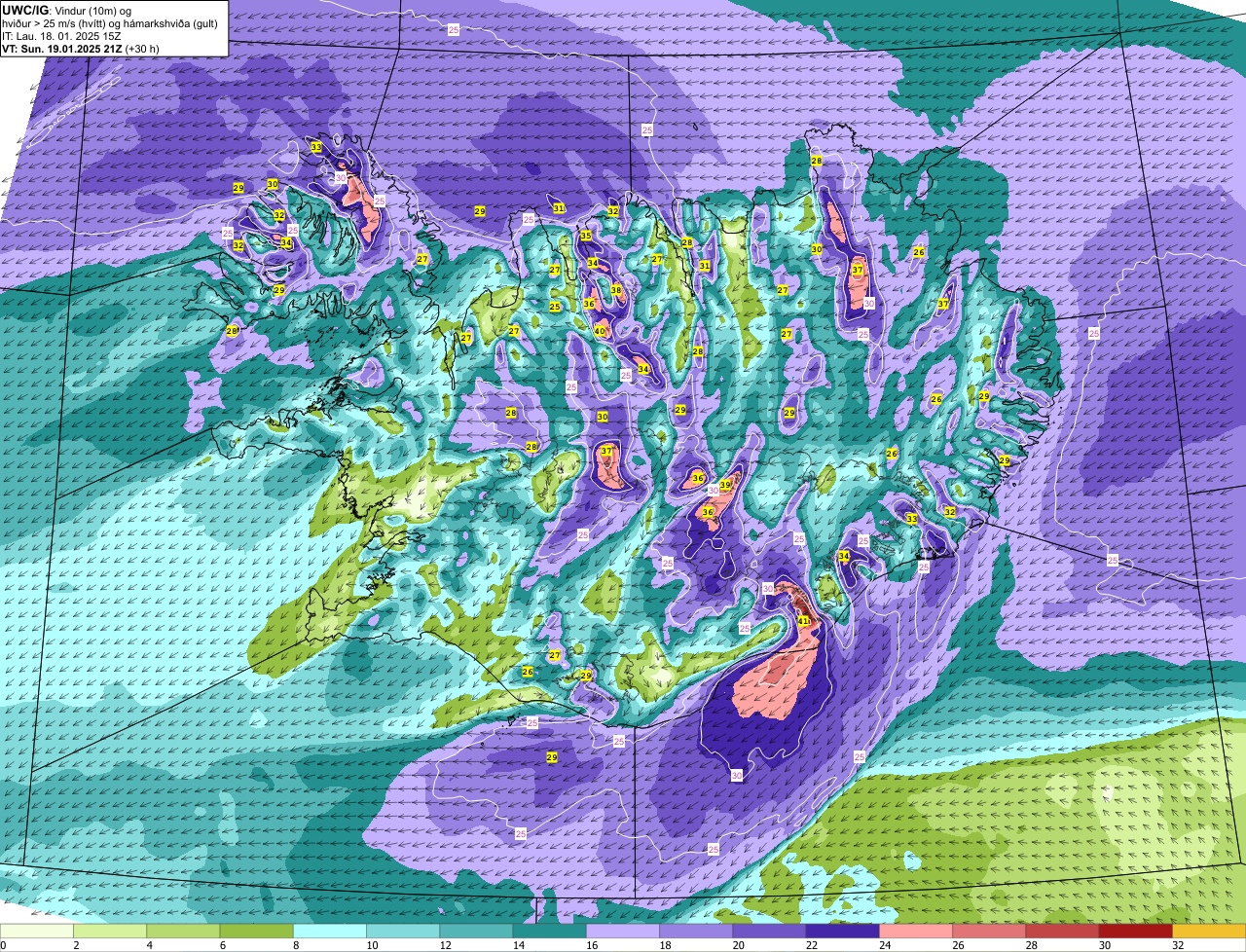Click the yellow gust label '41' on the map
Screen dimensions: 1246x952
coord(804,620)
